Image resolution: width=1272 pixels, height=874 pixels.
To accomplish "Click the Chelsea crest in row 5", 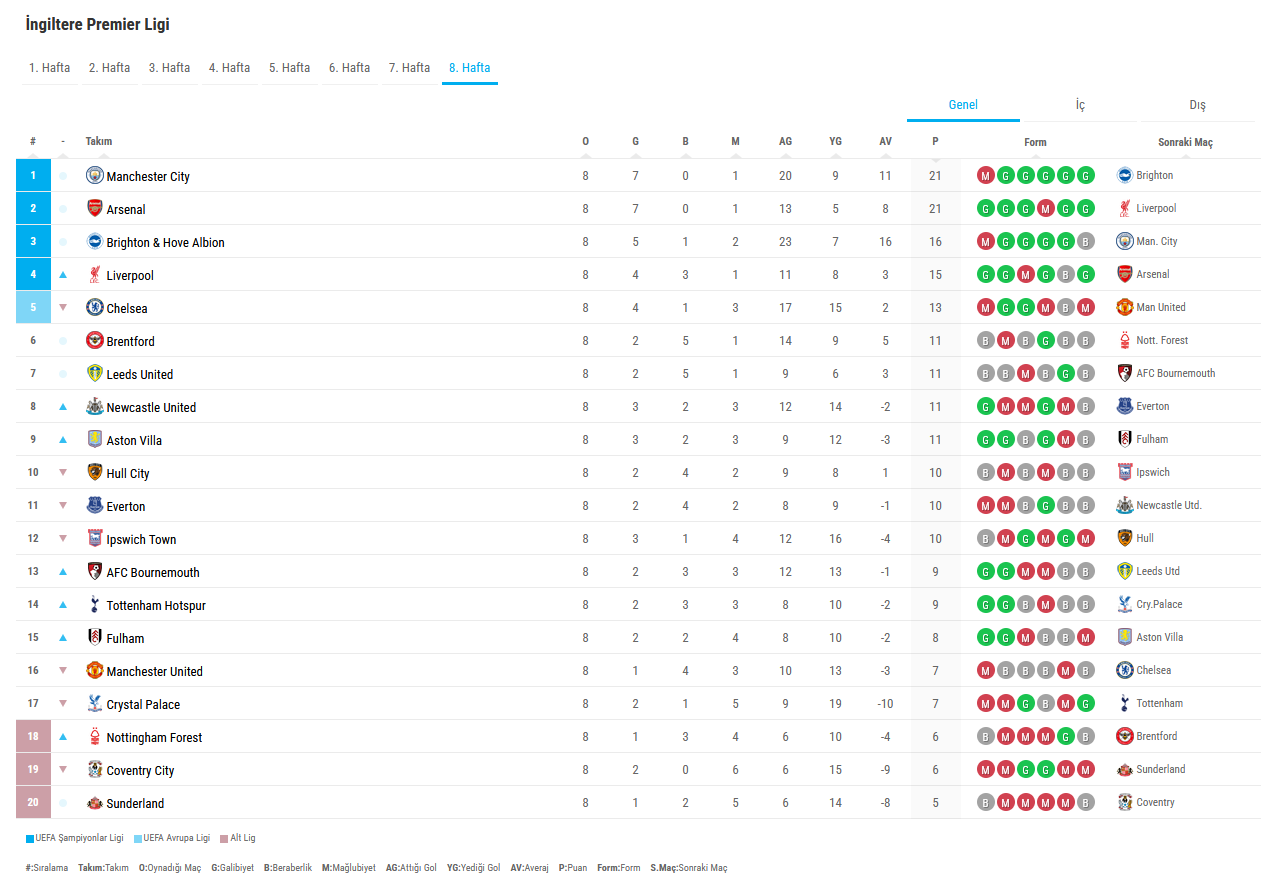I will [95, 307].
